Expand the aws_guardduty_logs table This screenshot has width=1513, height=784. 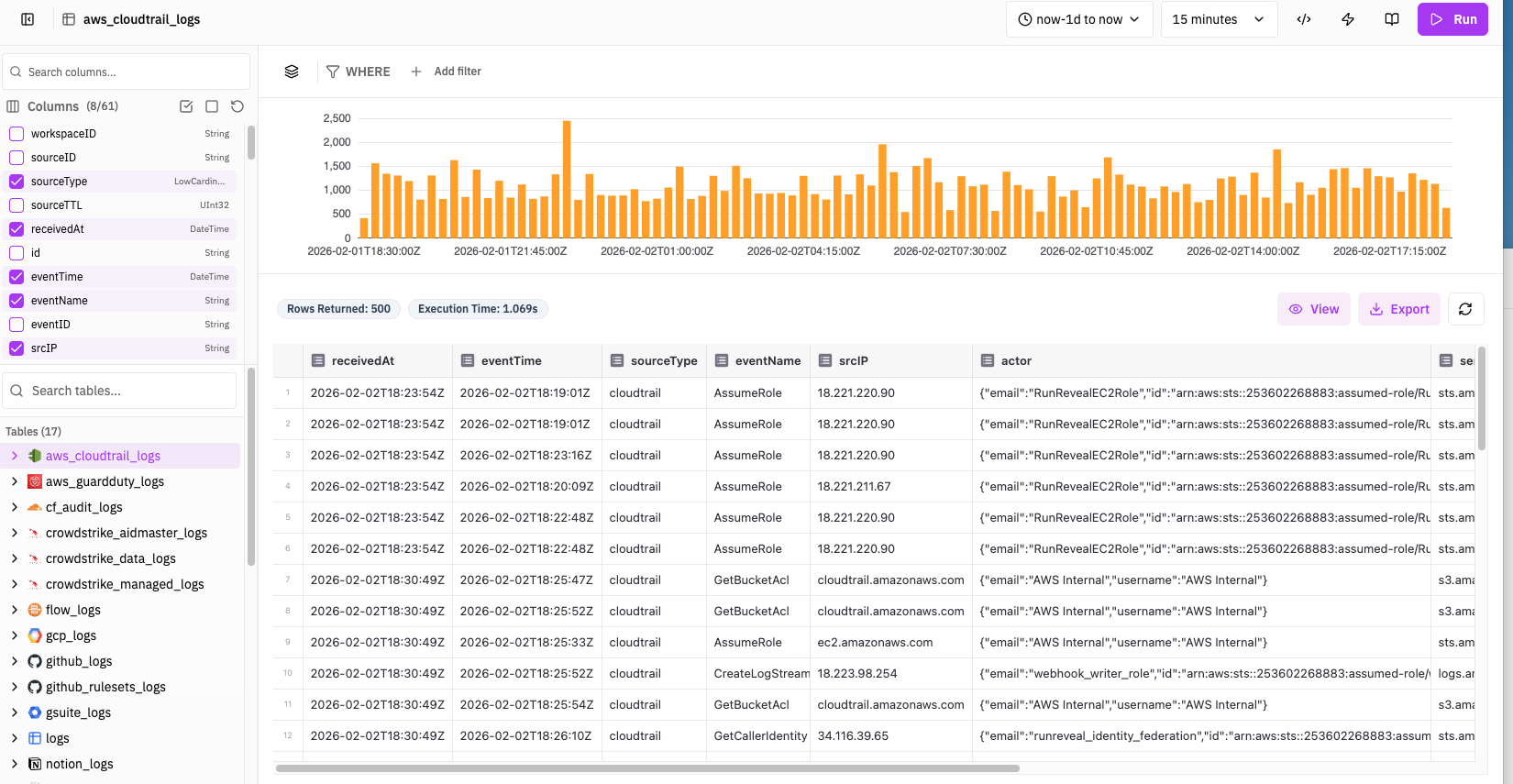(14, 481)
